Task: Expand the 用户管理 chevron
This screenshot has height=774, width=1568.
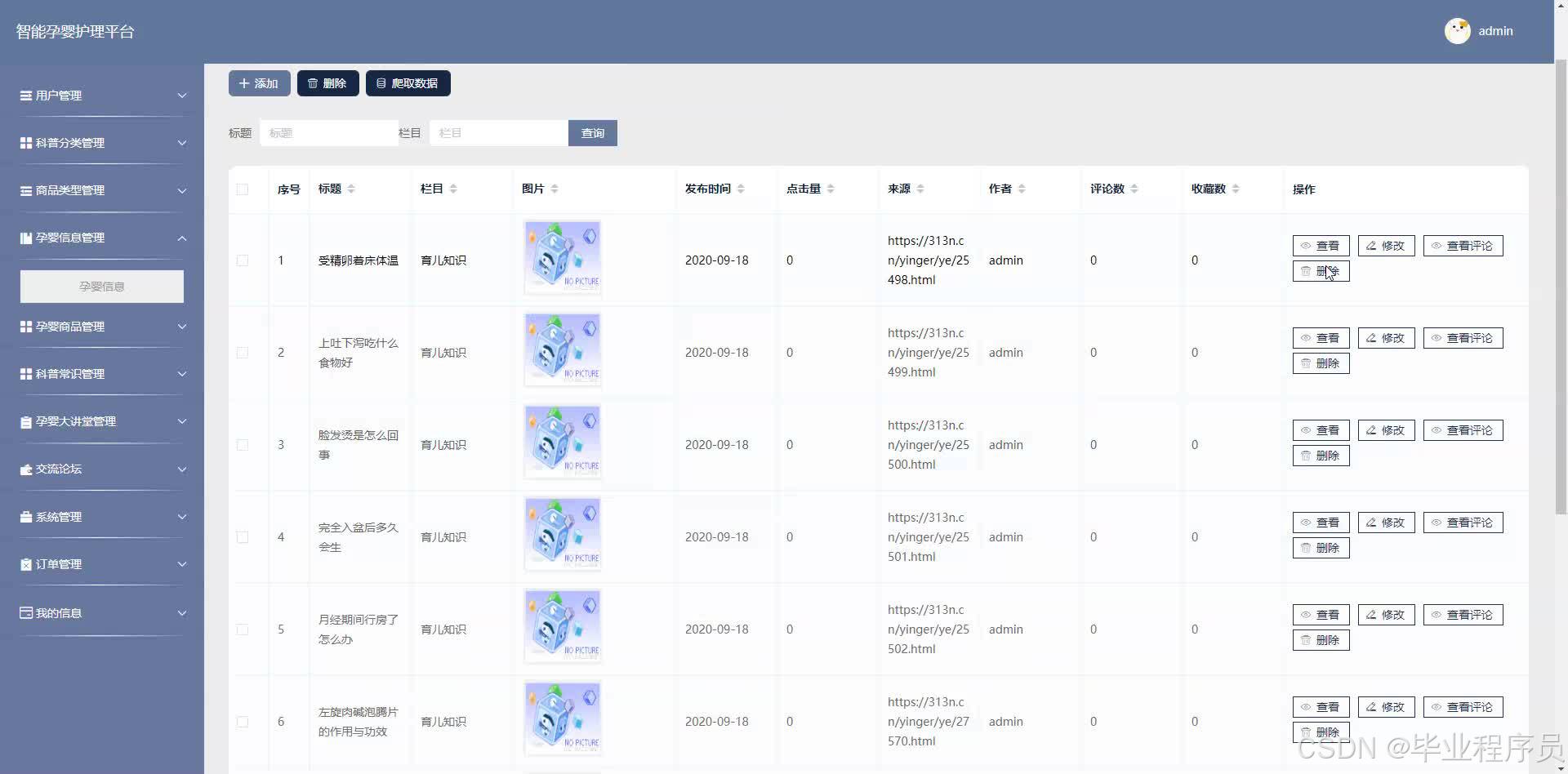Action: tap(182, 96)
